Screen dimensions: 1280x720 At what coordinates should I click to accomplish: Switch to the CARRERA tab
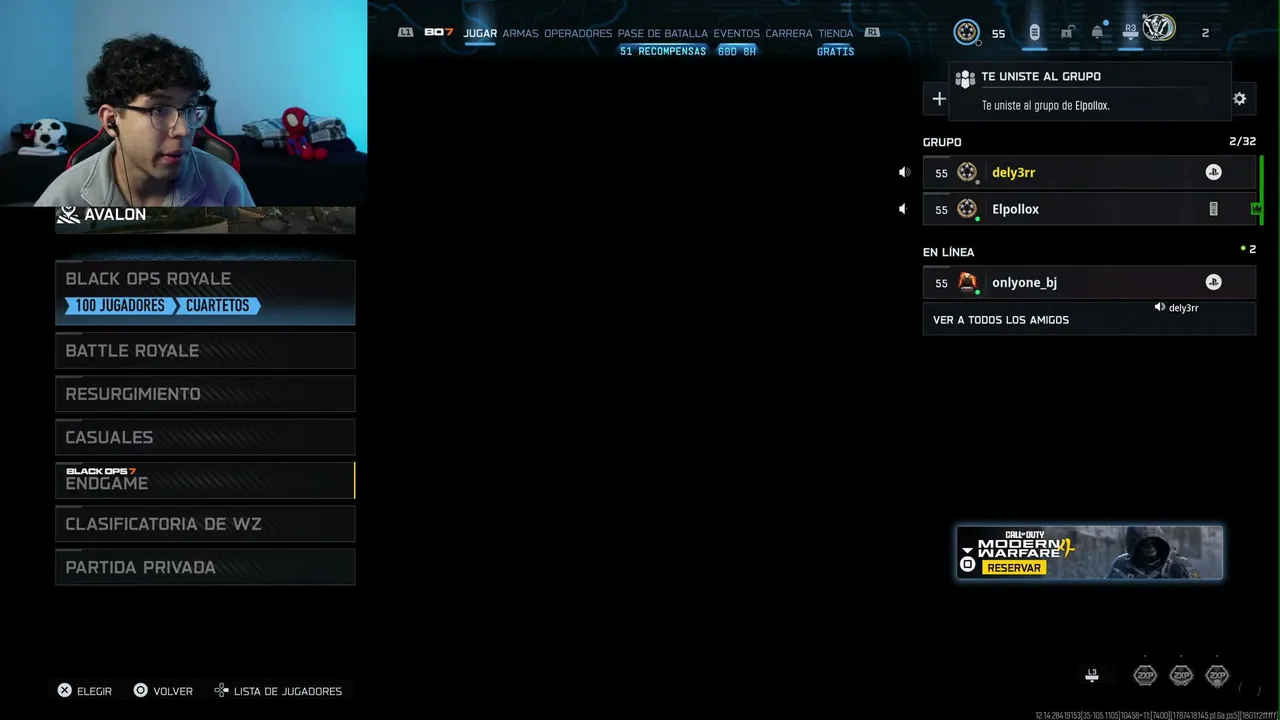click(x=789, y=33)
